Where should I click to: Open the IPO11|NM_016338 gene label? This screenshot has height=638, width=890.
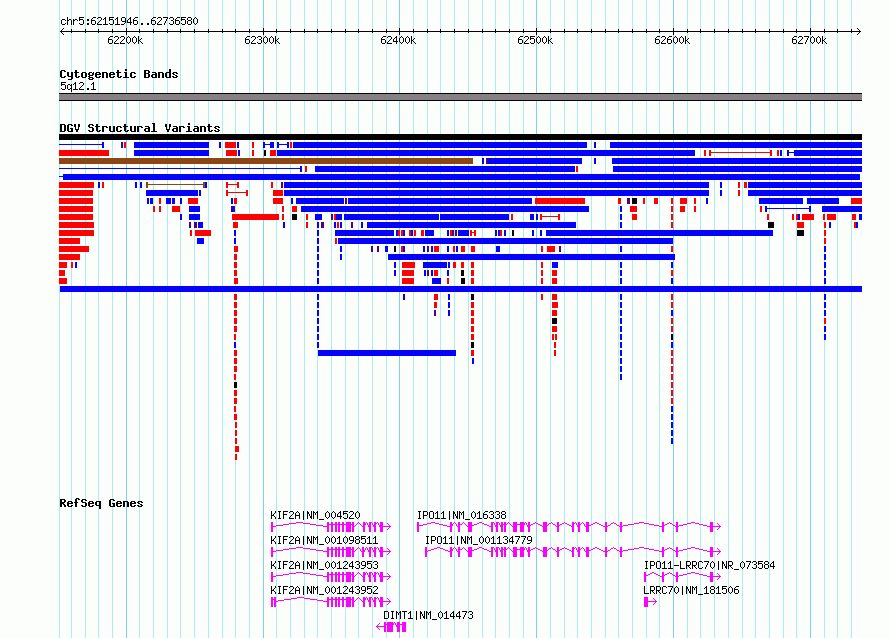pos(461,515)
